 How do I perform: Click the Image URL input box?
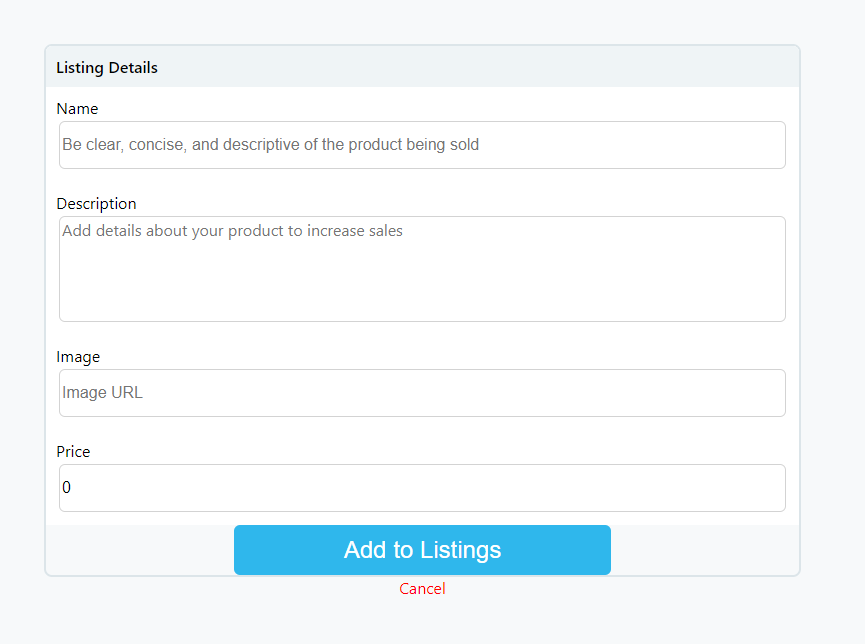(421, 392)
